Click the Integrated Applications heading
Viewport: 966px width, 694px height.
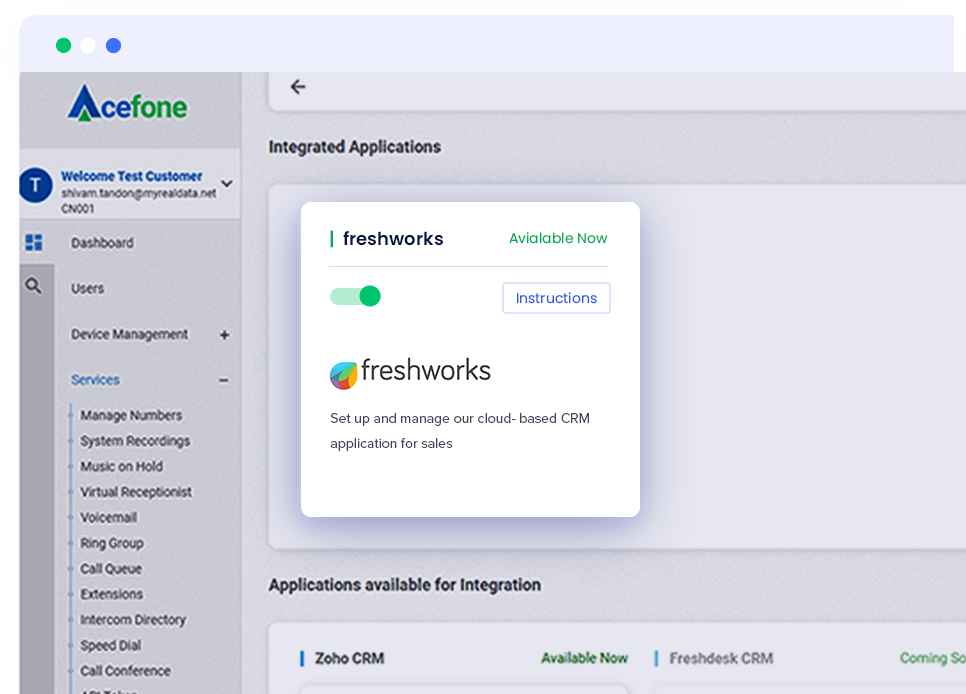[355, 147]
